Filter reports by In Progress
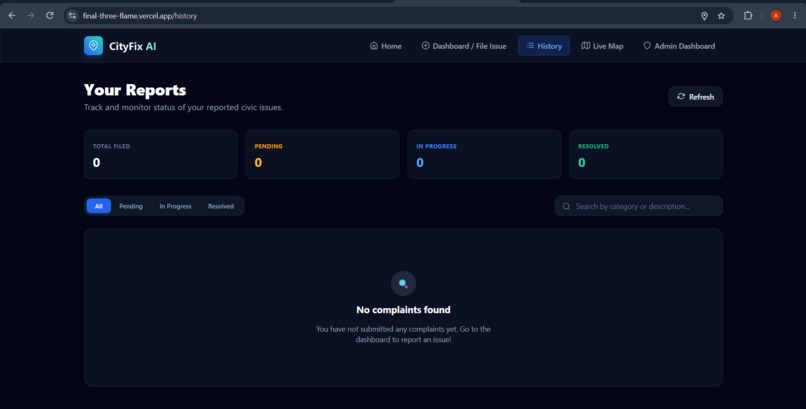This screenshot has width=806, height=409. click(x=175, y=206)
